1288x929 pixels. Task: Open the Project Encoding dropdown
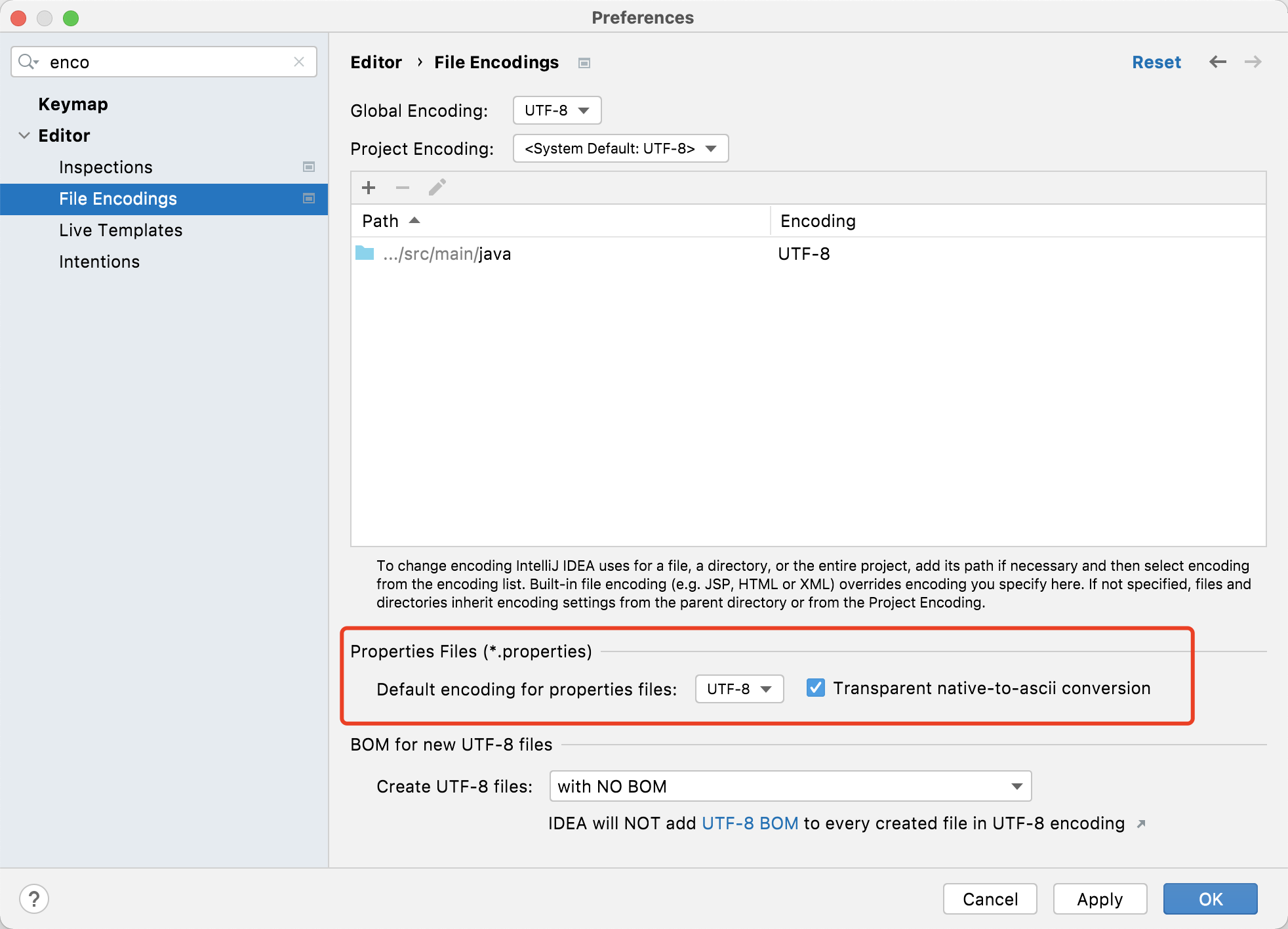pos(620,148)
